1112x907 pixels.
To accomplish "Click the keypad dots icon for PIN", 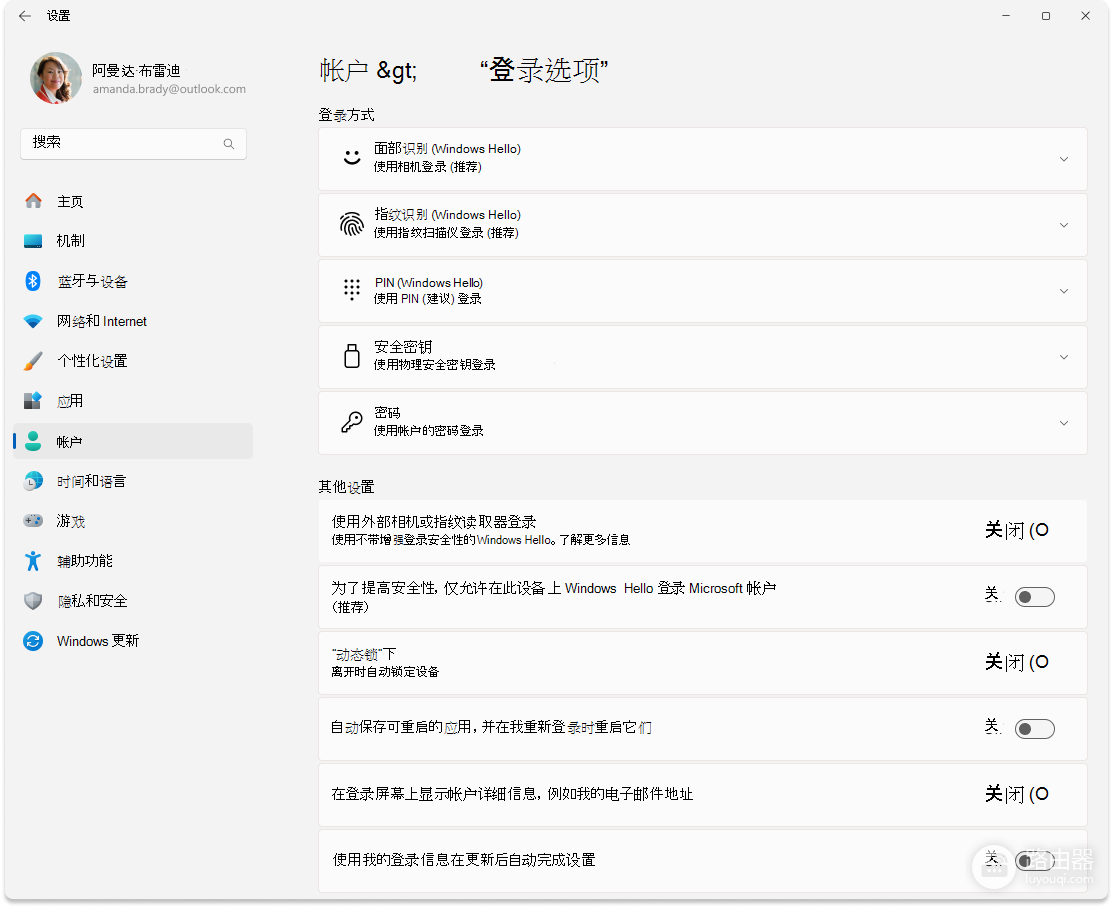I will pos(352,290).
